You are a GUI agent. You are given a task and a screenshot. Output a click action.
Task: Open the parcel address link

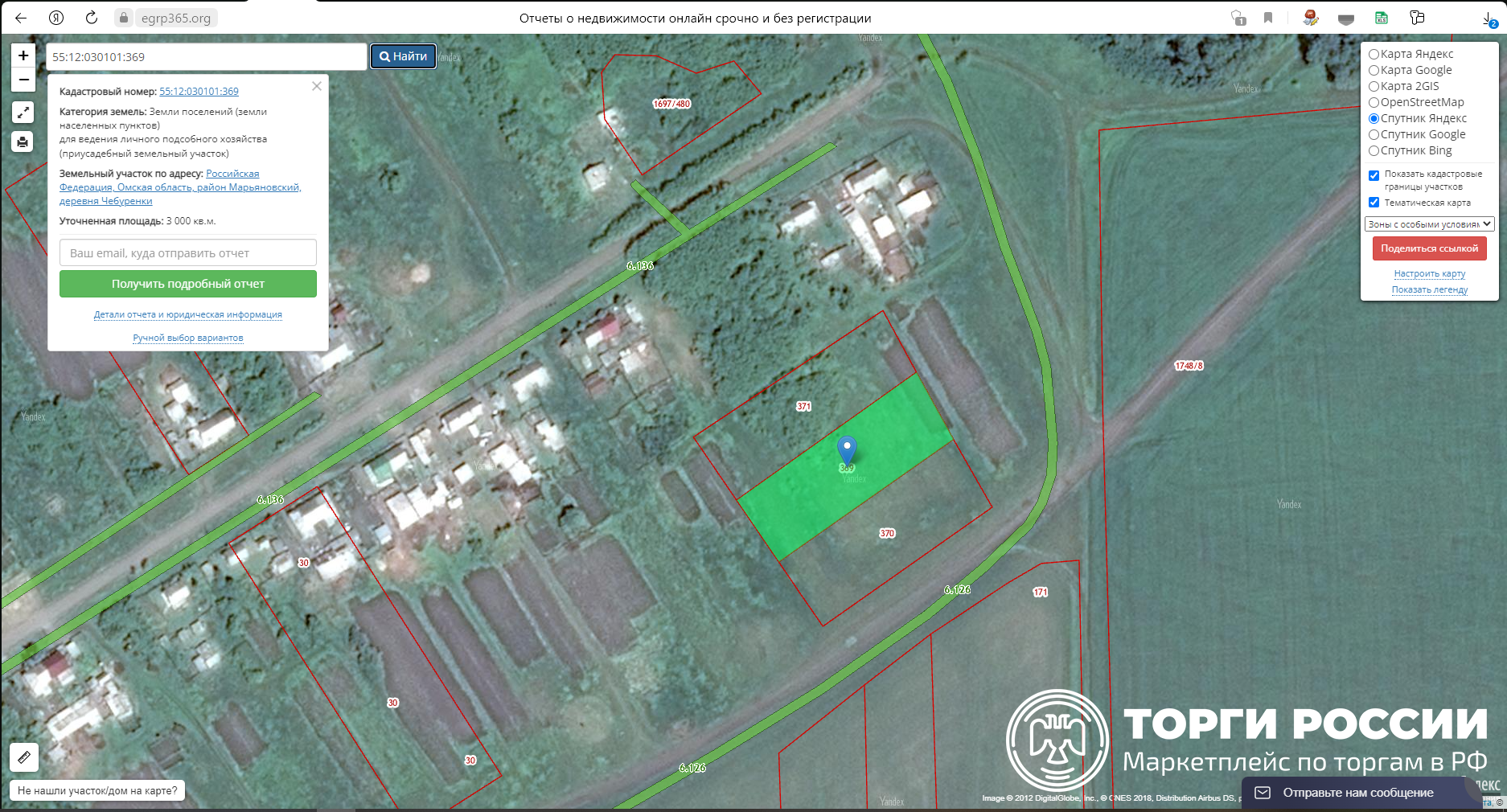coord(180,187)
